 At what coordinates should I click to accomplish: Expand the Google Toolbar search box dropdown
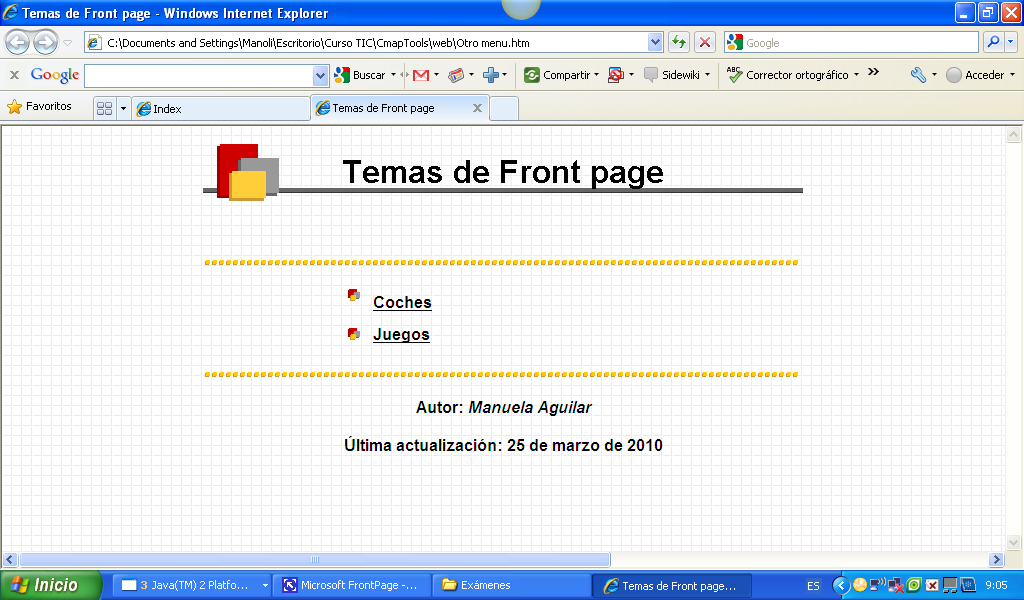point(320,76)
